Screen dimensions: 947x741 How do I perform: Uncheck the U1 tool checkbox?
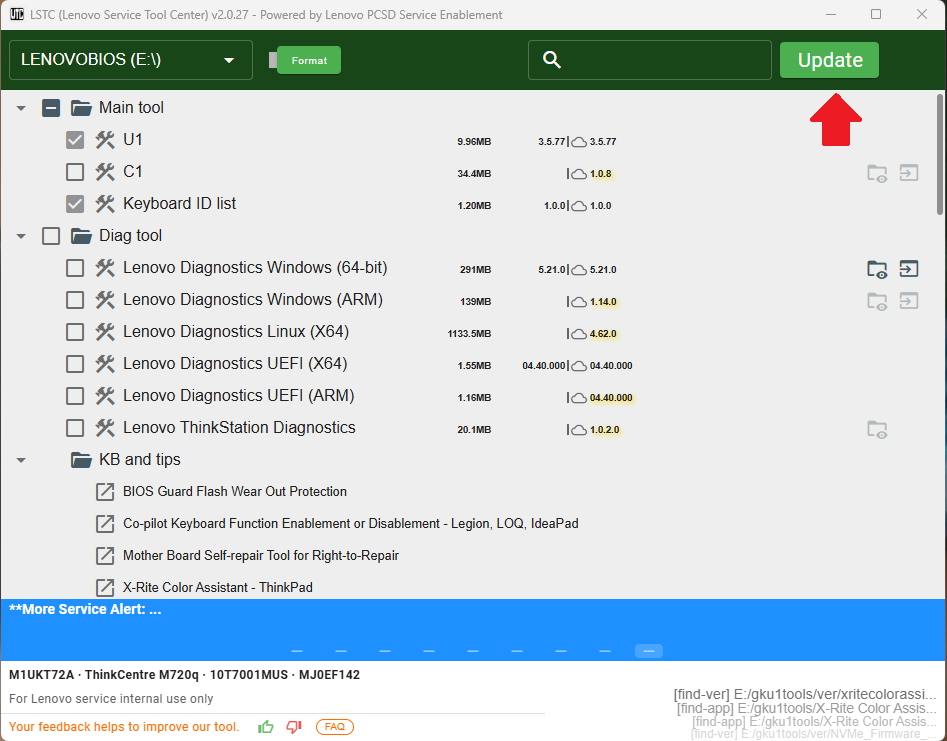pos(75,140)
